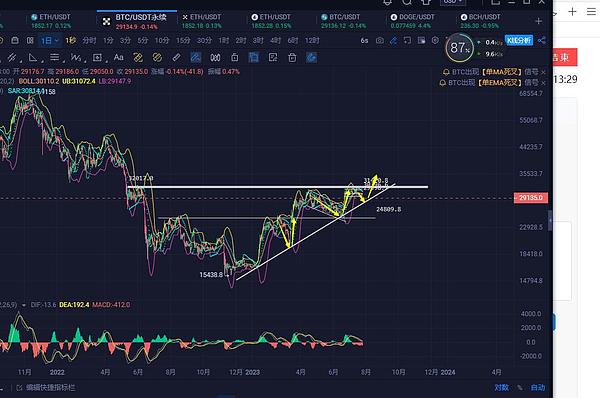
Task: Click the crop region icon in top toolbar
Action: (x=408, y=41)
